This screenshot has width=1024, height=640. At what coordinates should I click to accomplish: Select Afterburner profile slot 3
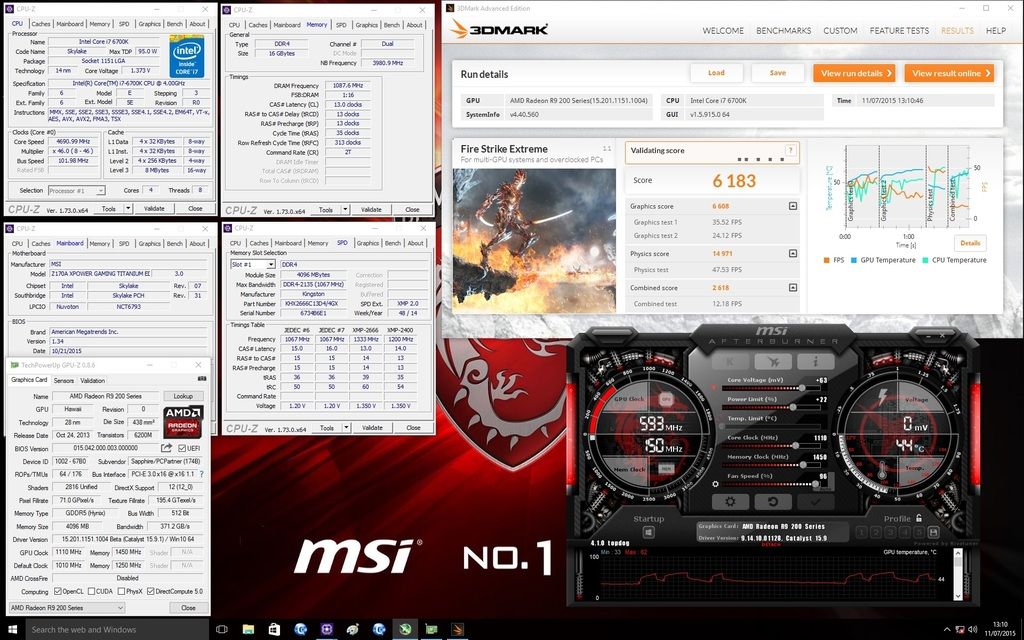890,532
